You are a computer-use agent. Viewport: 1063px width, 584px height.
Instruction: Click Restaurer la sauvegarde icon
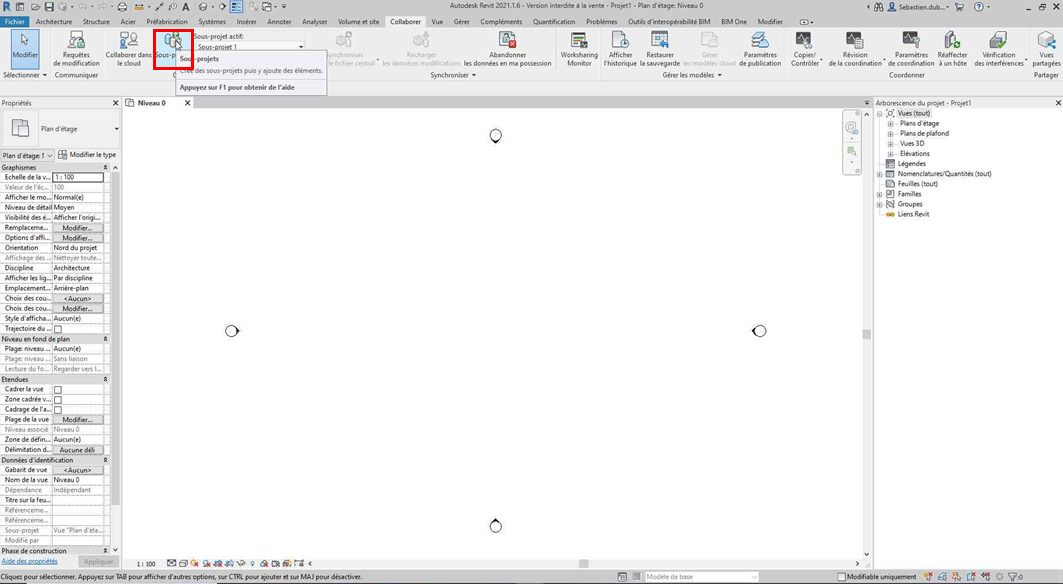(660, 41)
